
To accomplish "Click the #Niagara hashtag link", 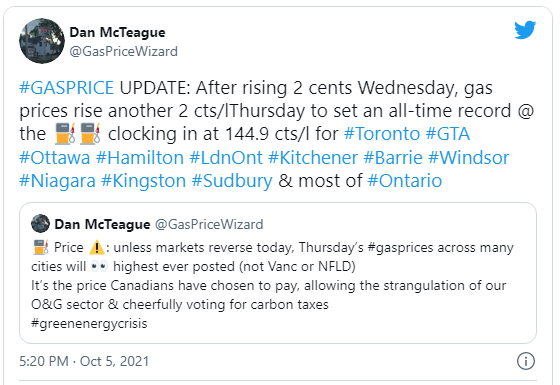I will click(58, 181).
